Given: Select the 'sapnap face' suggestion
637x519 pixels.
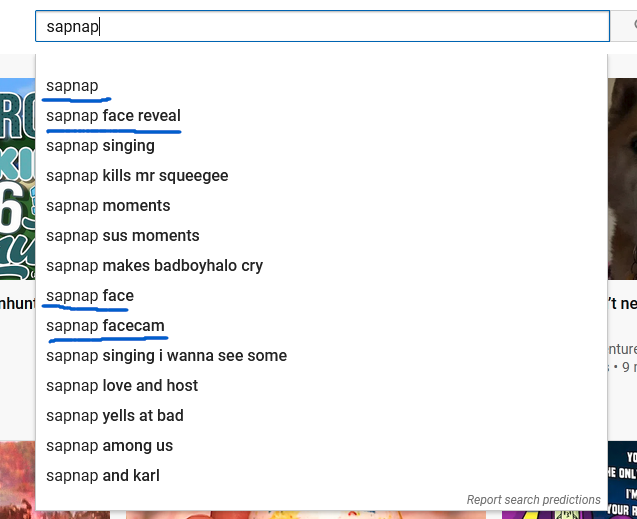Looking at the screenshot, I should pos(321,296).
